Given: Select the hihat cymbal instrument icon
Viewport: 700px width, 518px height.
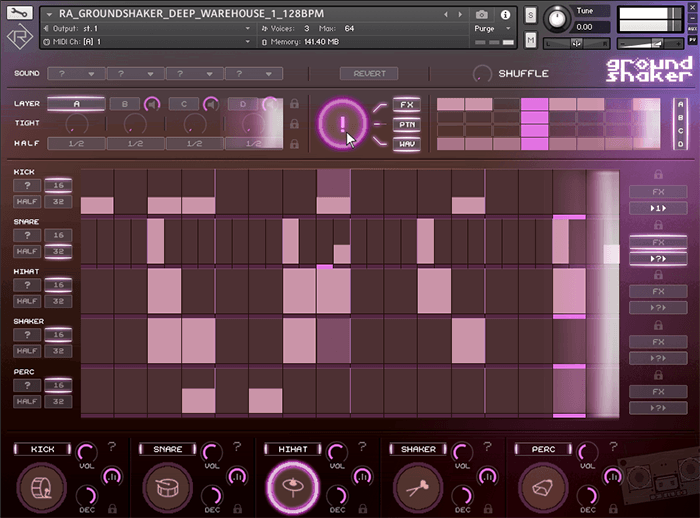Looking at the screenshot, I should 293,487.
